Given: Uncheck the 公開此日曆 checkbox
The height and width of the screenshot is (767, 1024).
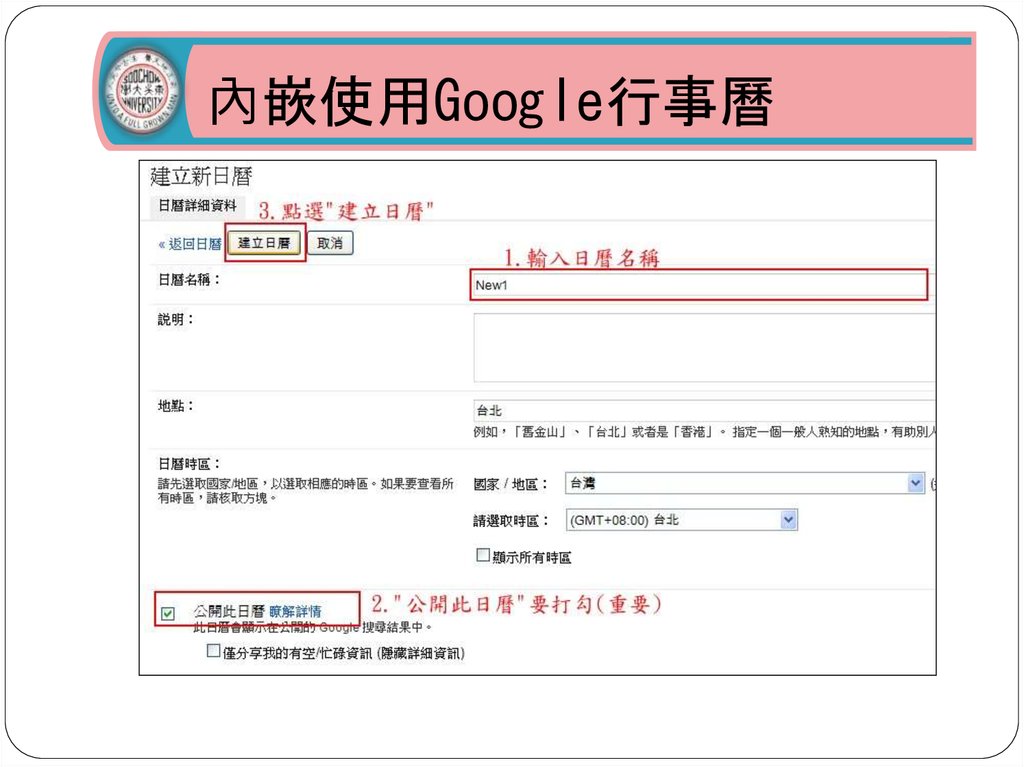Looking at the screenshot, I should point(168,613).
